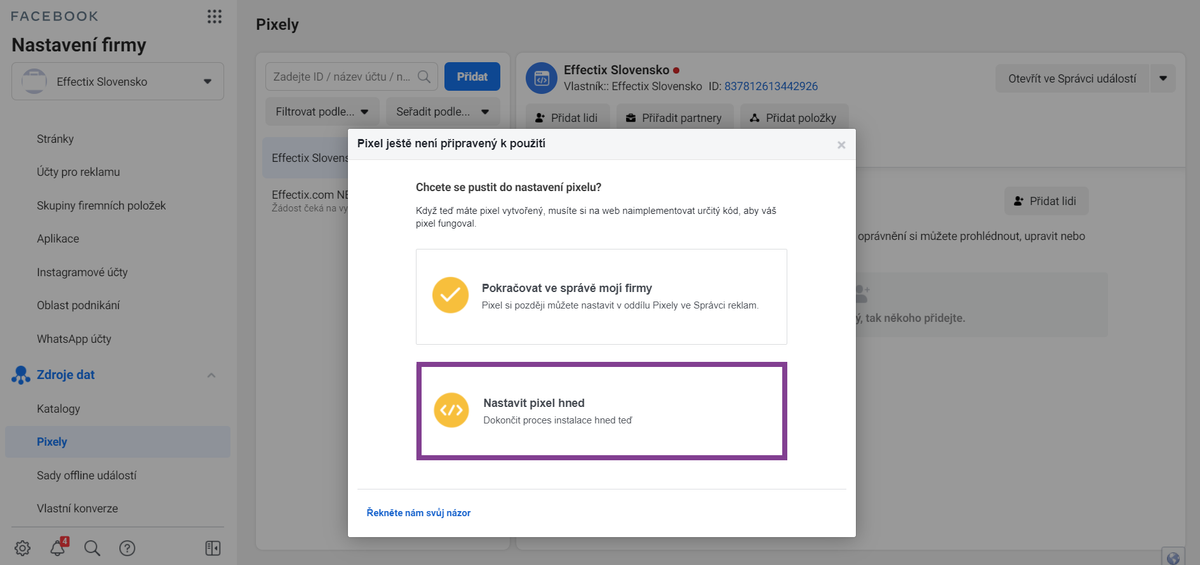Click the Přidat lidi button in right panel
This screenshot has width=1200, height=565.
click(1046, 201)
